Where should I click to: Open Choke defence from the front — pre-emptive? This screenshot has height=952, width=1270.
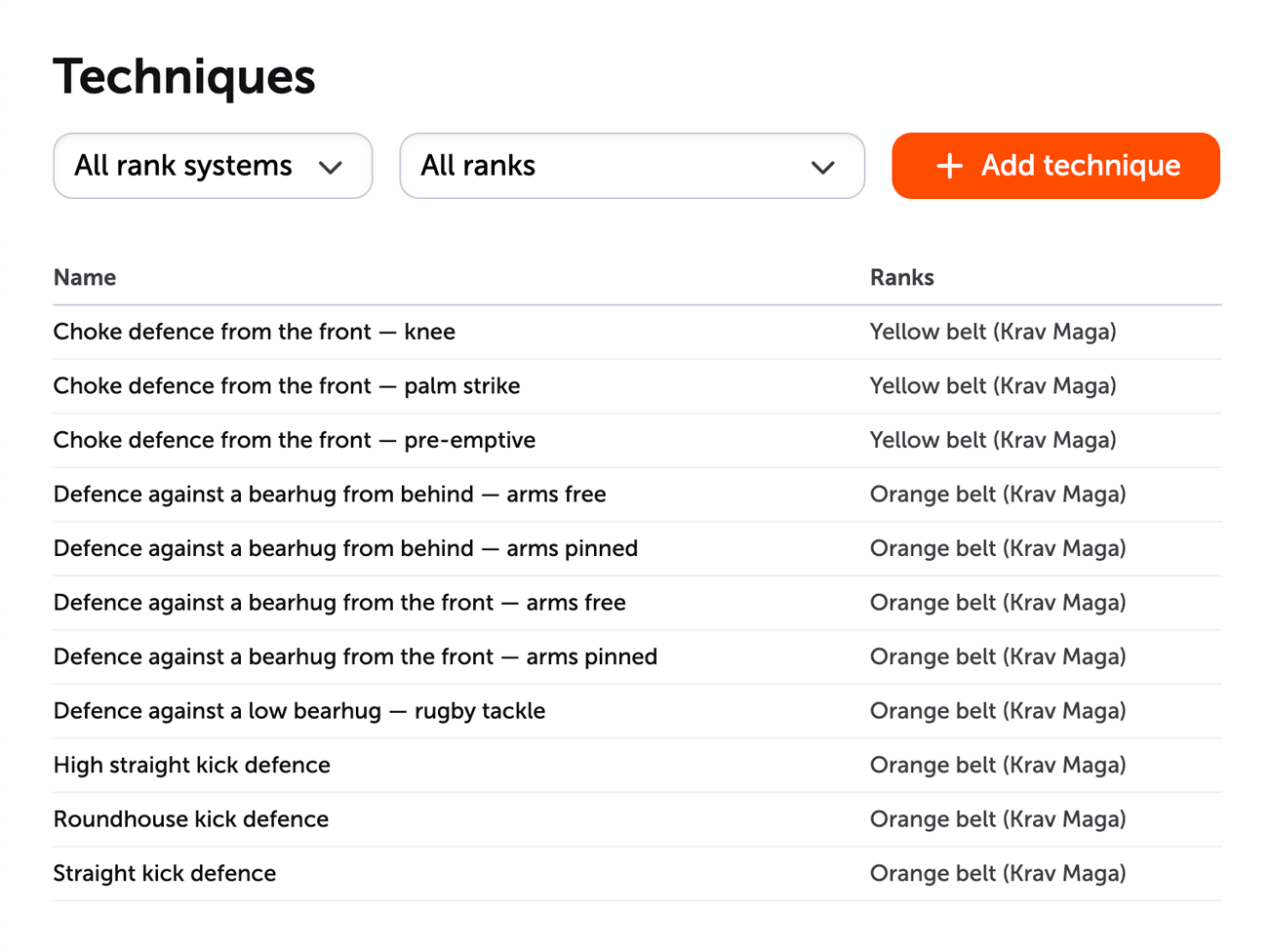(294, 440)
